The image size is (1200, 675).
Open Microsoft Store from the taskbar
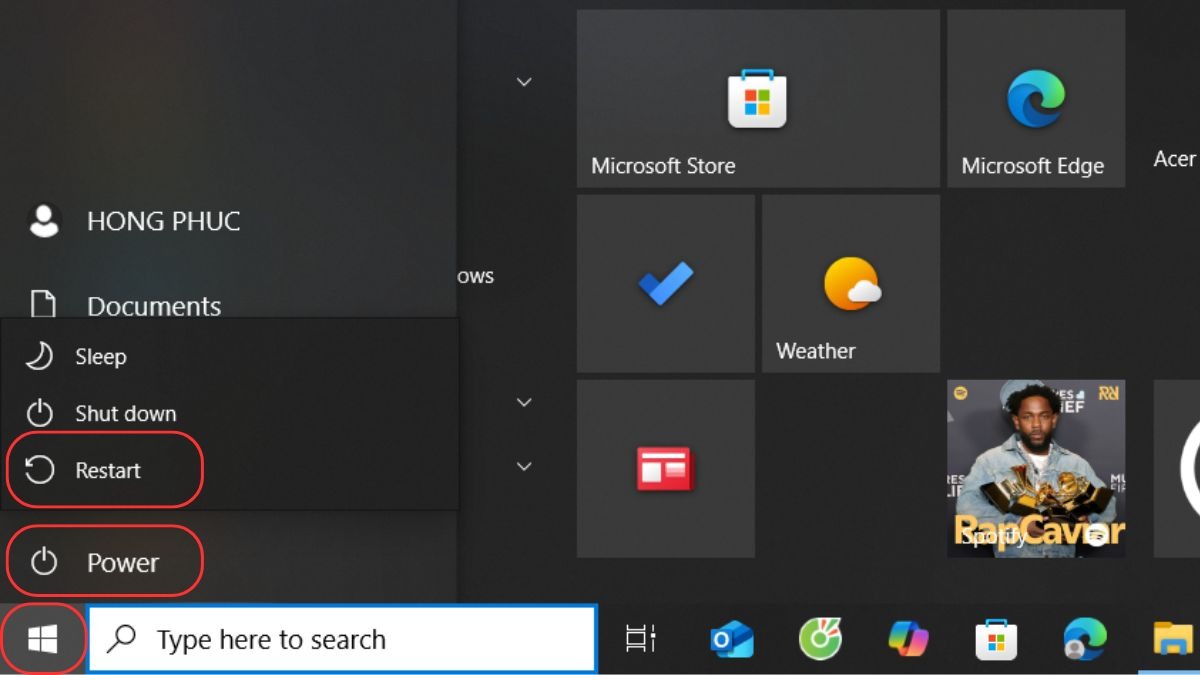[x=996, y=639]
